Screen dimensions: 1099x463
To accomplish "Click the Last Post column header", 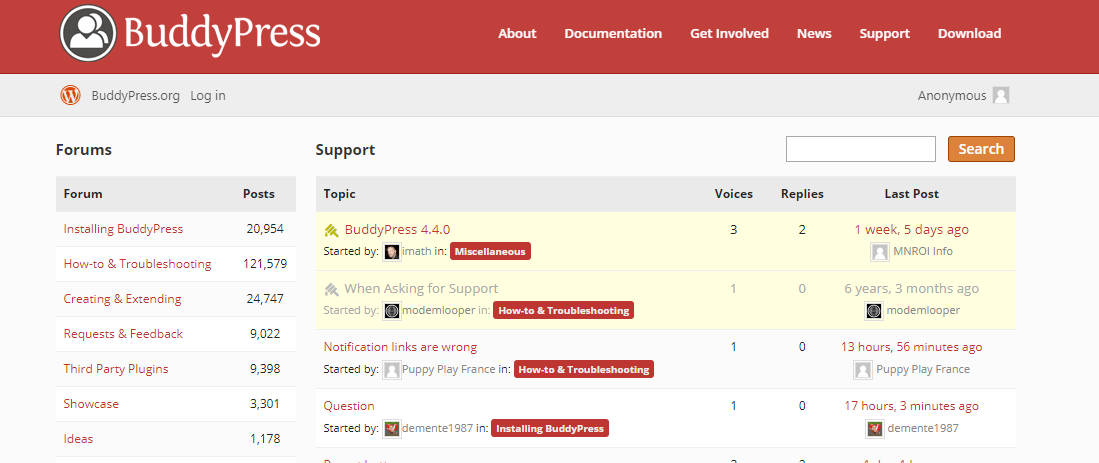I will [911, 194].
